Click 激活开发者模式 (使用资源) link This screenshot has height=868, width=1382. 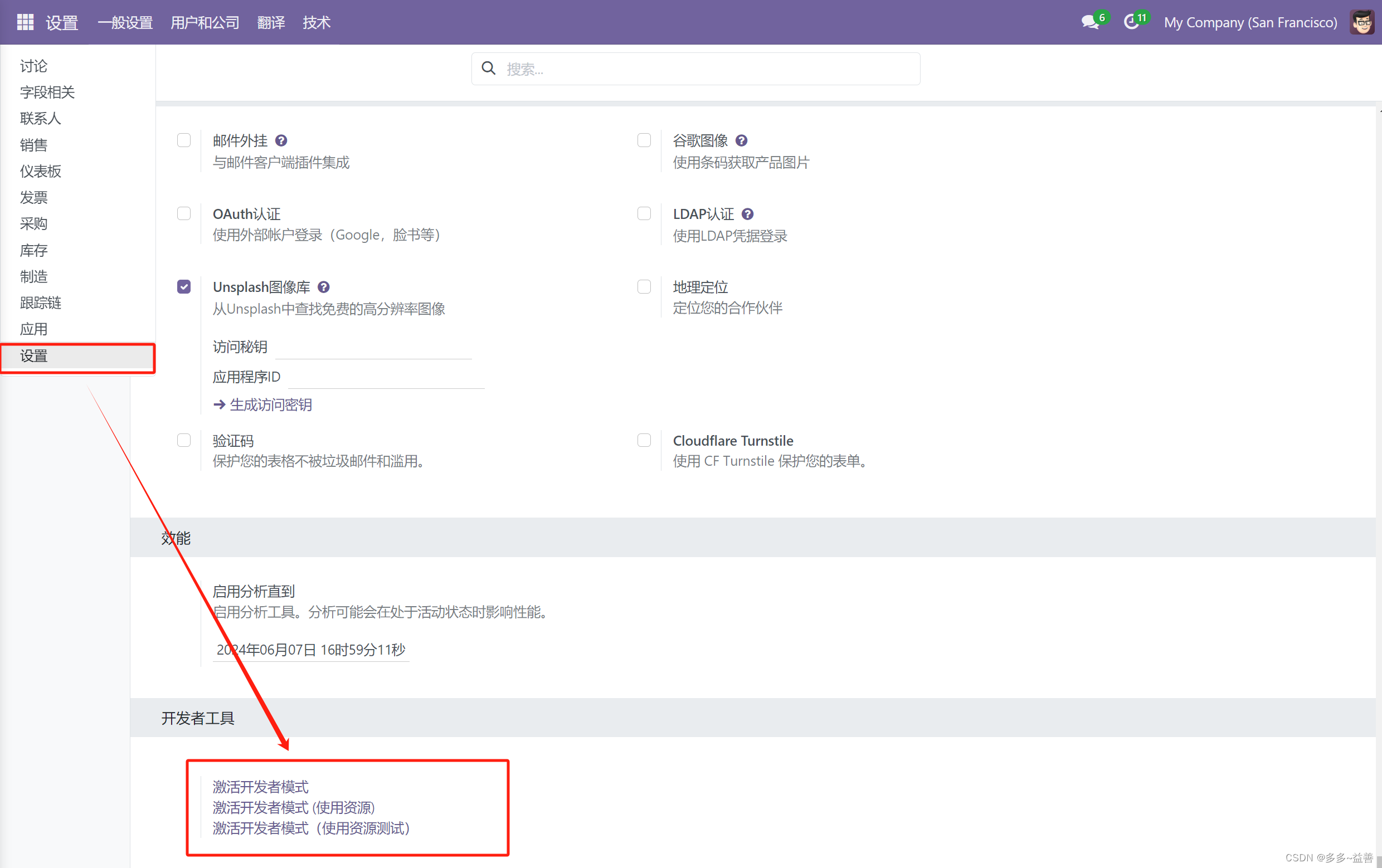293,807
